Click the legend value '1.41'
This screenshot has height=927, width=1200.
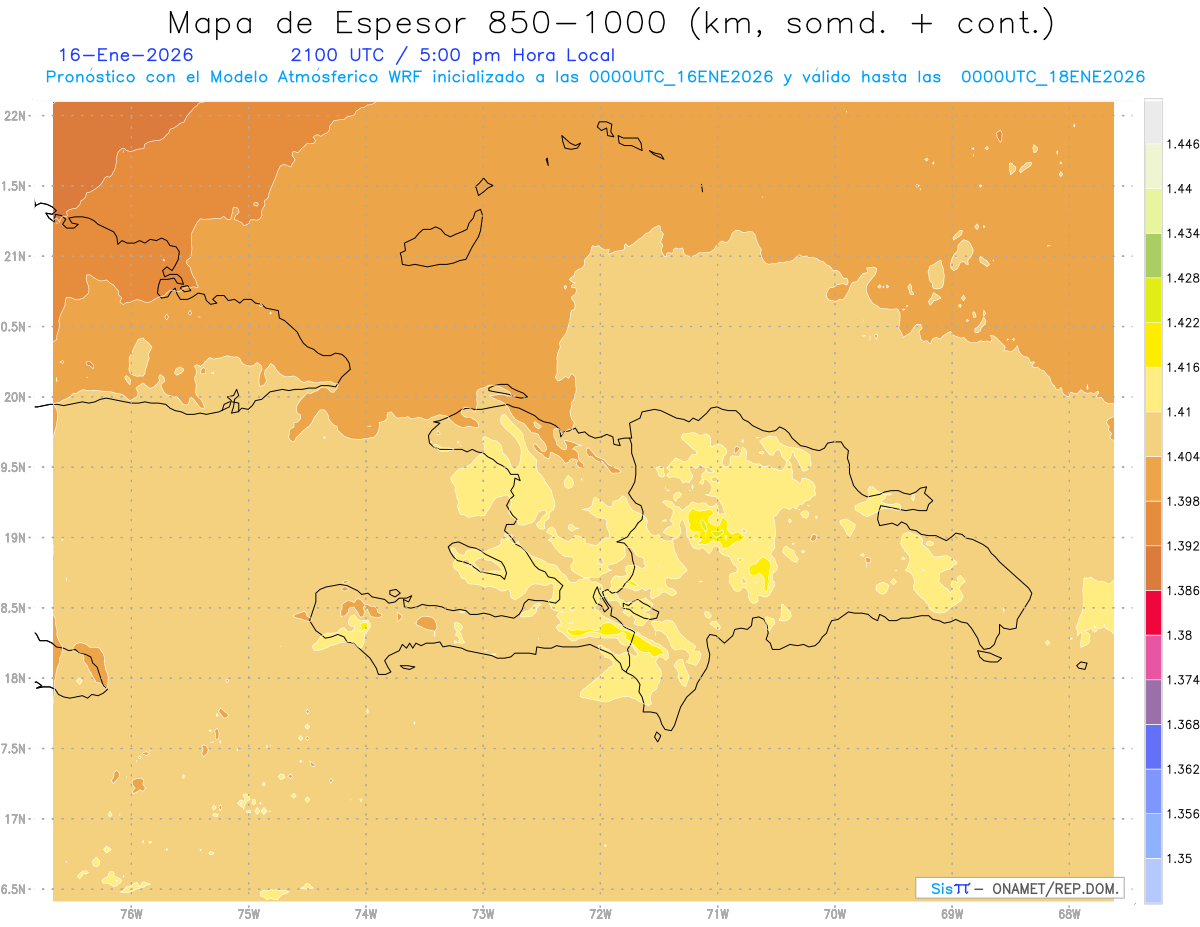click(x=1181, y=412)
